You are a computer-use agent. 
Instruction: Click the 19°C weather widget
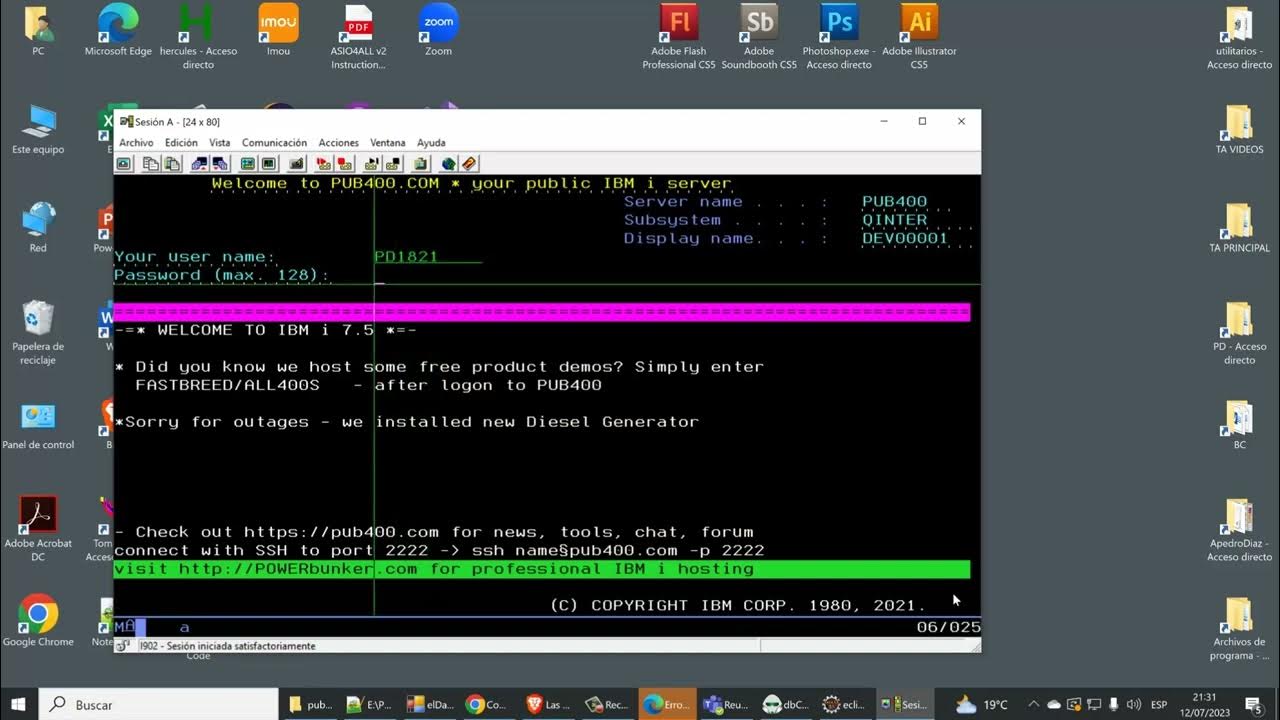982,705
